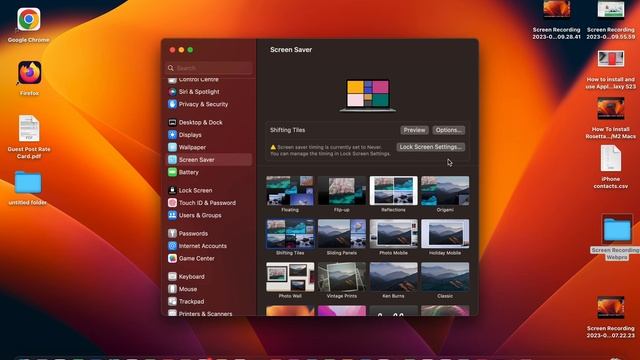Viewport: 640px width, 360px height.
Task: Choose Classic screen saver
Action: click(445, 277)
